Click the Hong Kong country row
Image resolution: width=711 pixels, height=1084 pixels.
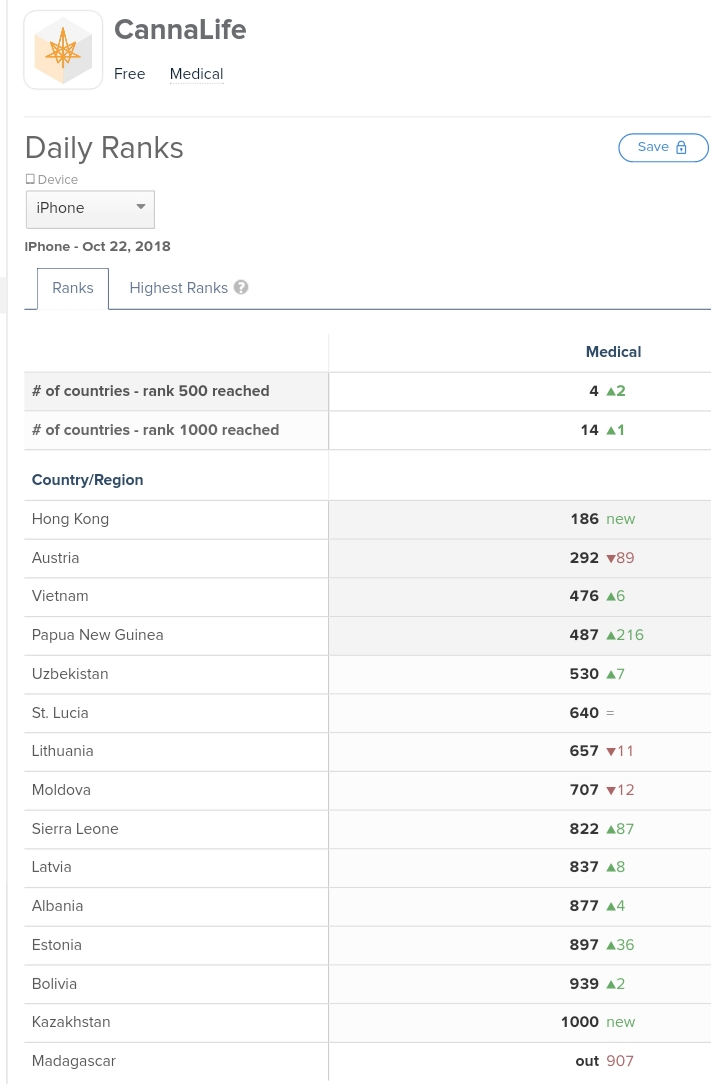(x=70, y=519)
